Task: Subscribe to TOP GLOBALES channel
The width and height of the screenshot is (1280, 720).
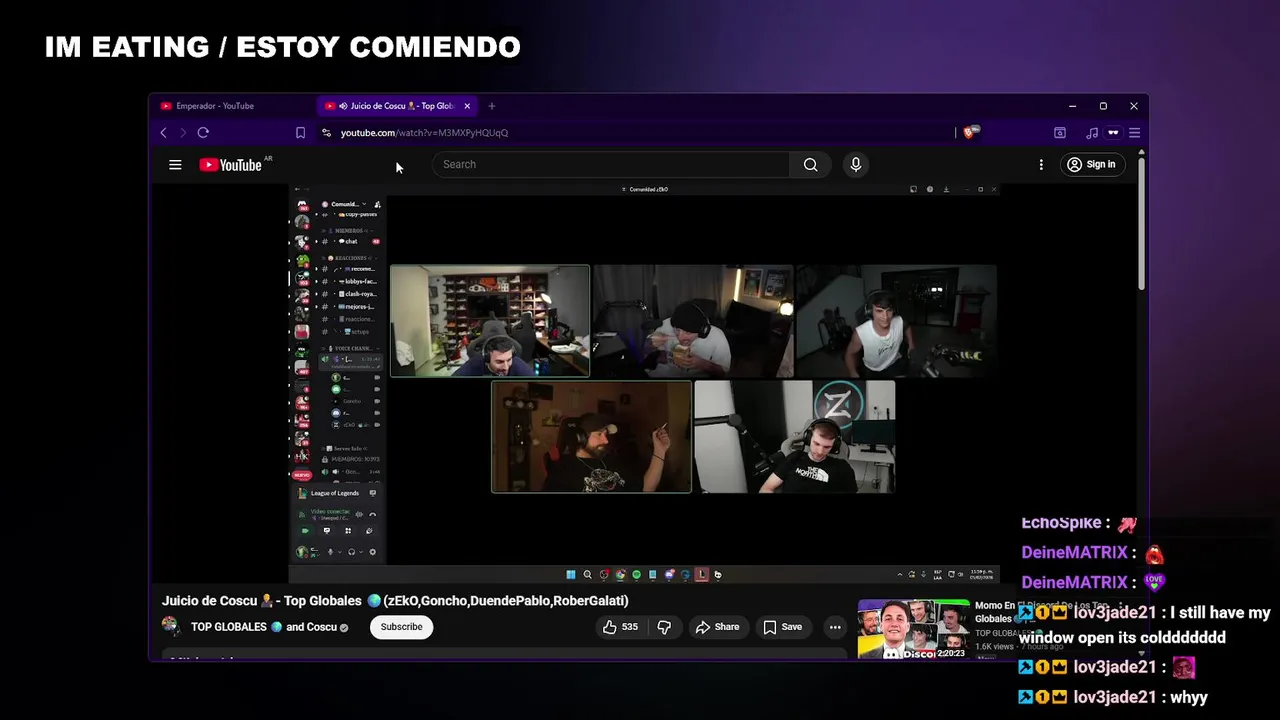Action: pos(401,627)
